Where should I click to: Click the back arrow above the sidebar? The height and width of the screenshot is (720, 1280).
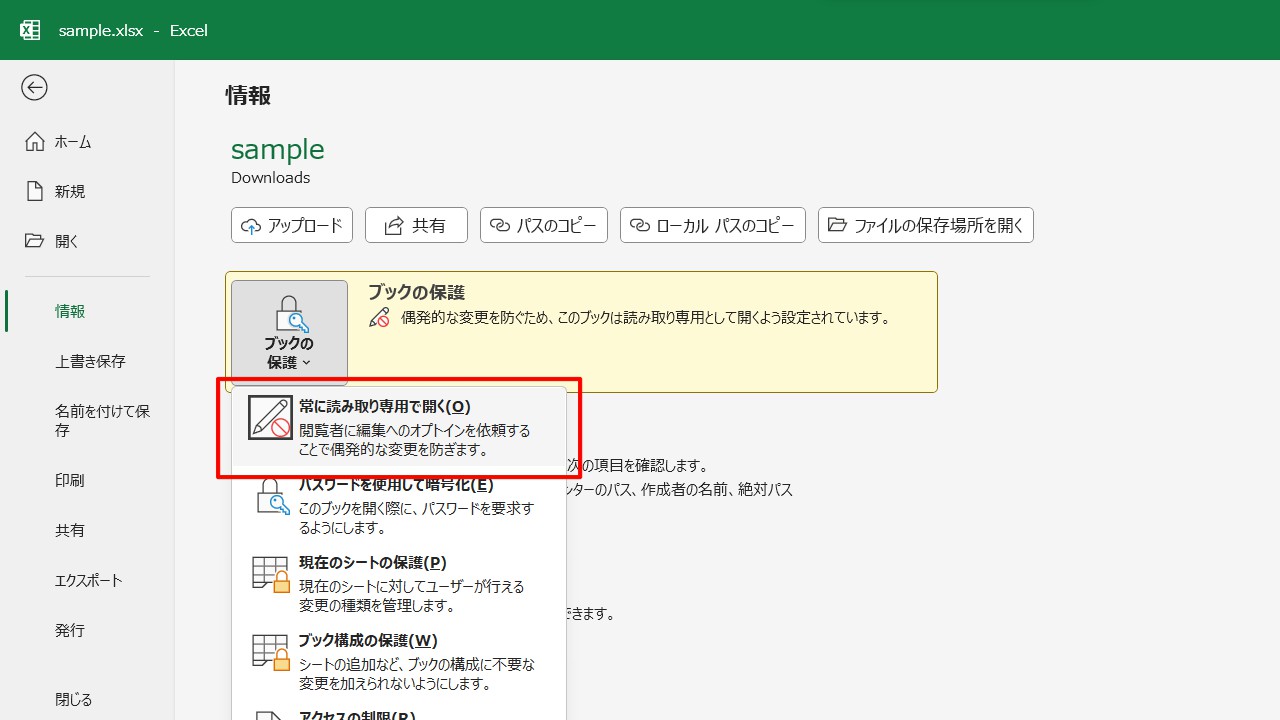coord(34,88)
